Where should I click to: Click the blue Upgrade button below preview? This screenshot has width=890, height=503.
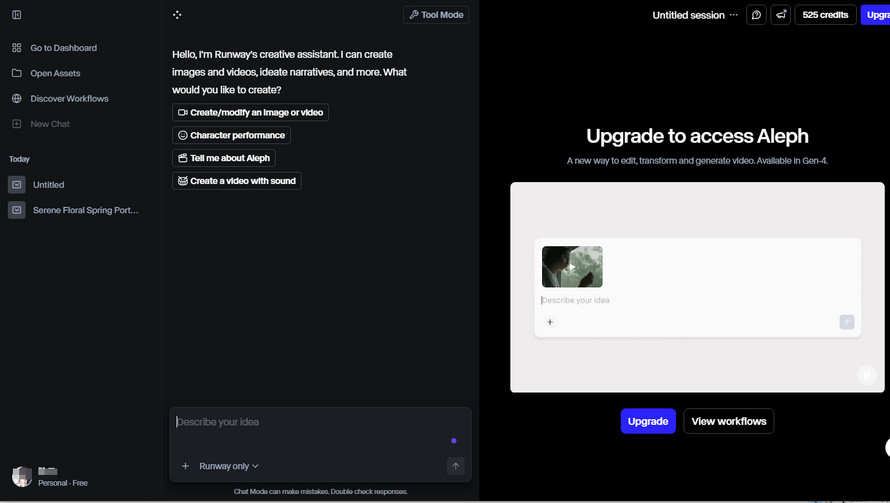pos(648,421)
